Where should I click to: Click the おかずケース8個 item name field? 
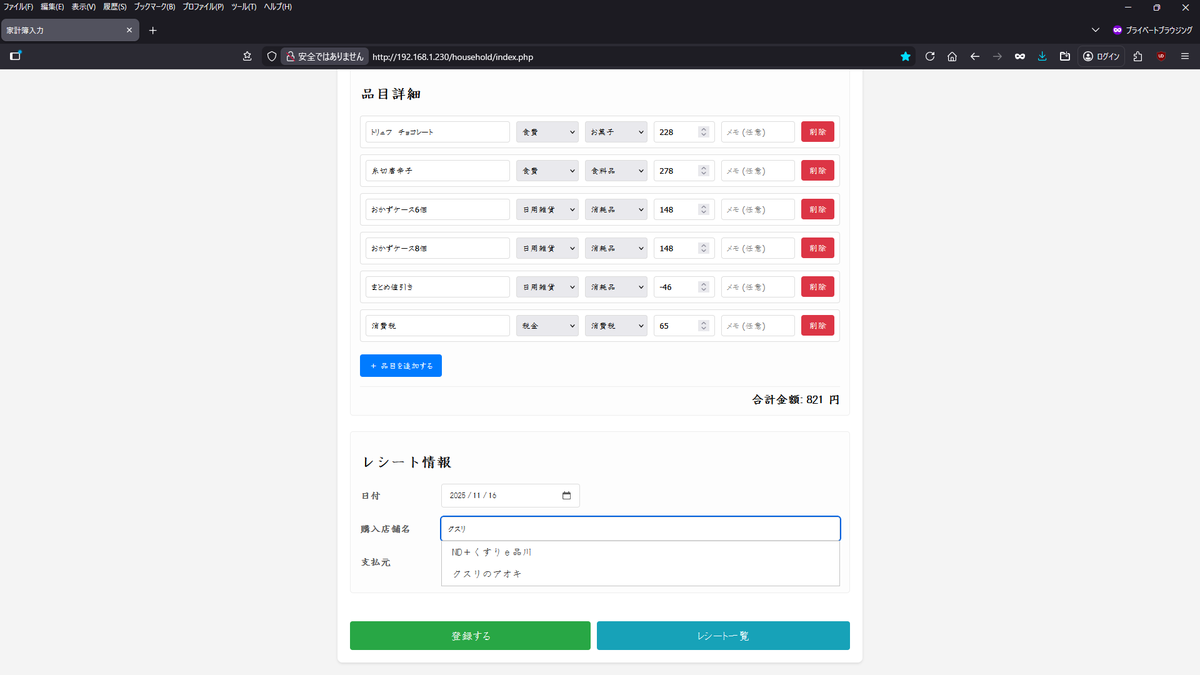(437, 248)
